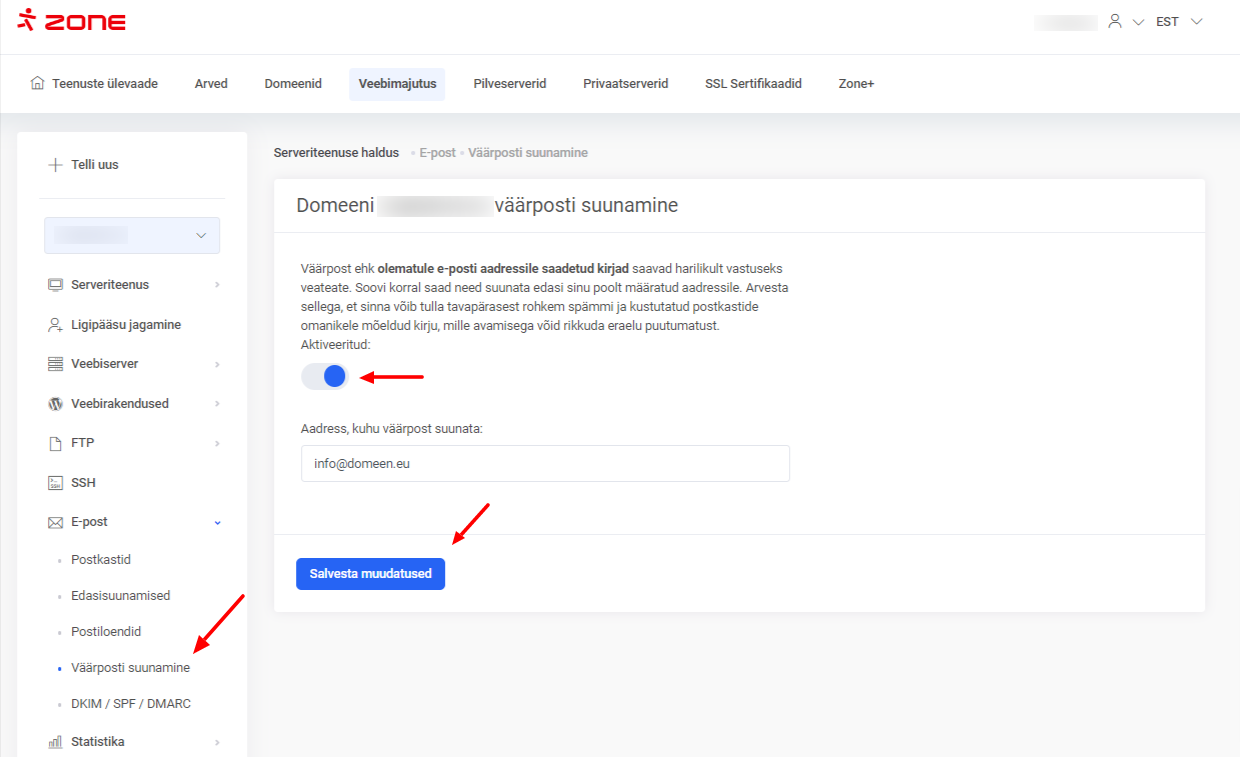The height and width of the screenshot is (757, 1240).
Task: Open the SSL Sertifikaadid tab
Action: [x=753, y=84]
